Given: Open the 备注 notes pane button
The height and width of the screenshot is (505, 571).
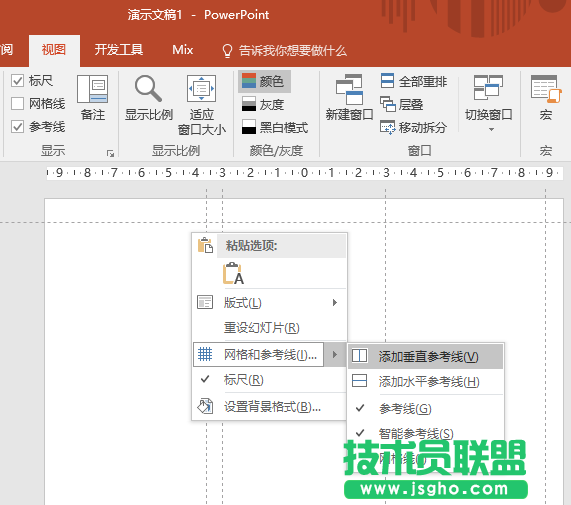Looking at the screenshot, I should click(92, 98).
